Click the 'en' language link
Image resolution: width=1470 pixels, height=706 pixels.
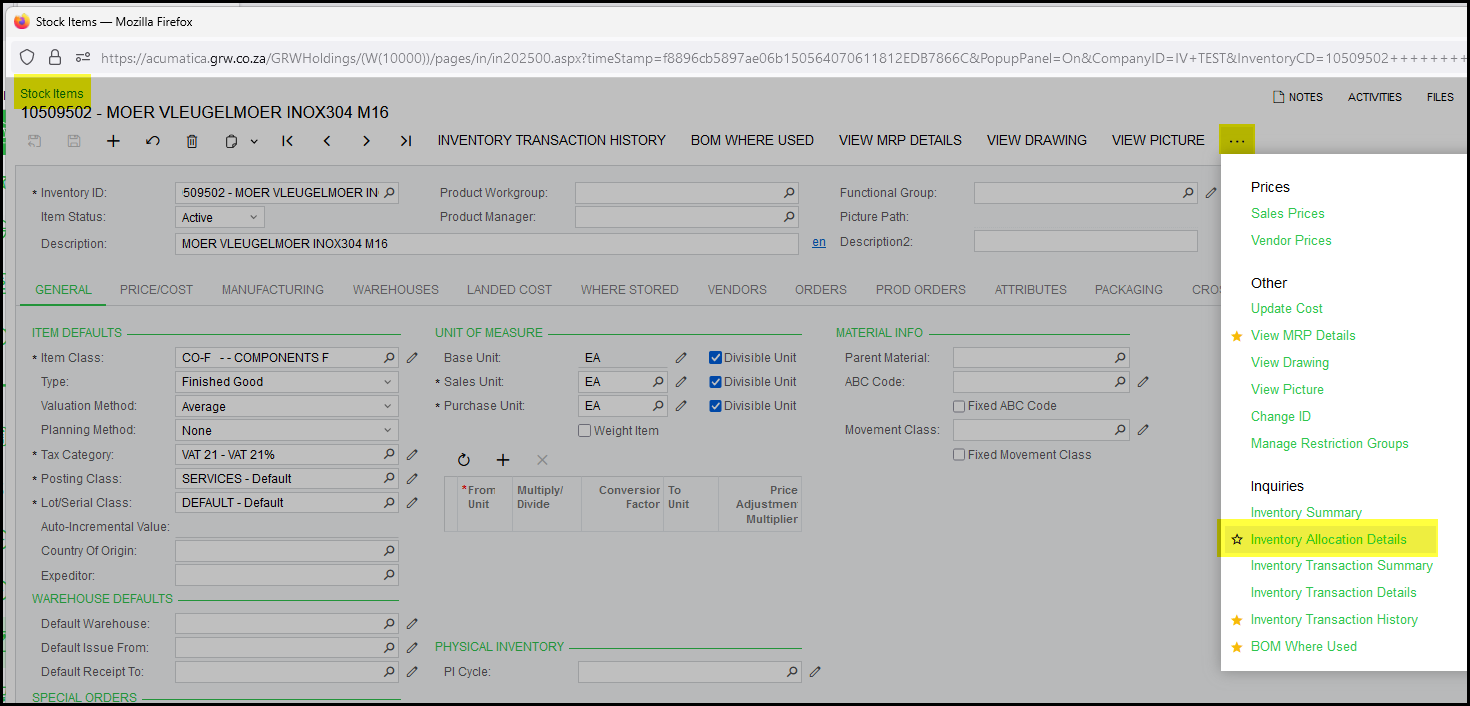coord(819,242)
